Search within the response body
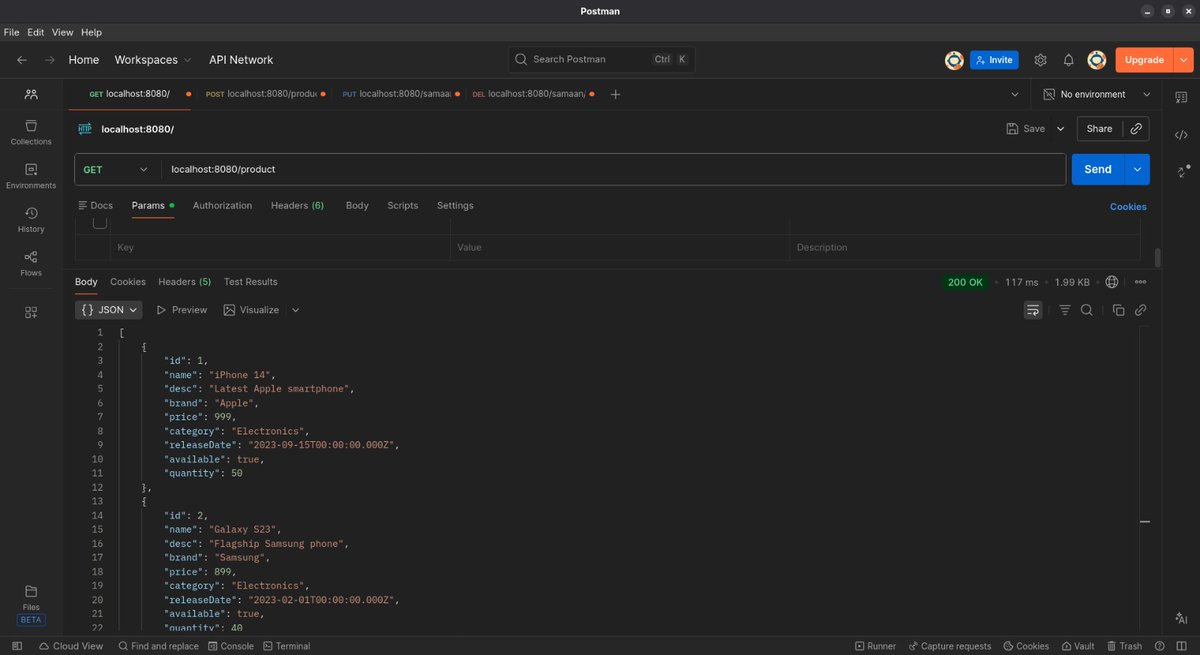Screen dimensions: 1200x655 [x=1087, y=310]
